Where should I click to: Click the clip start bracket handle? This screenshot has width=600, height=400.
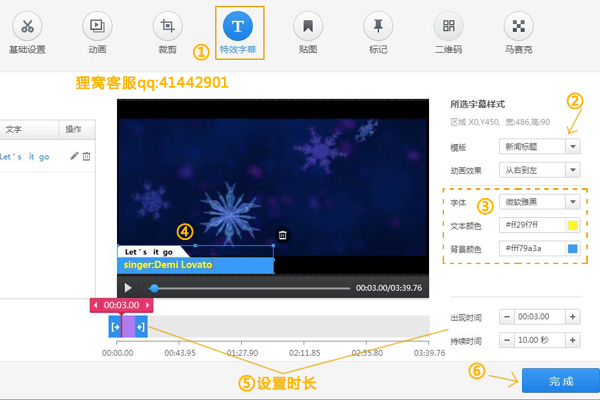[x=115, y=327]
